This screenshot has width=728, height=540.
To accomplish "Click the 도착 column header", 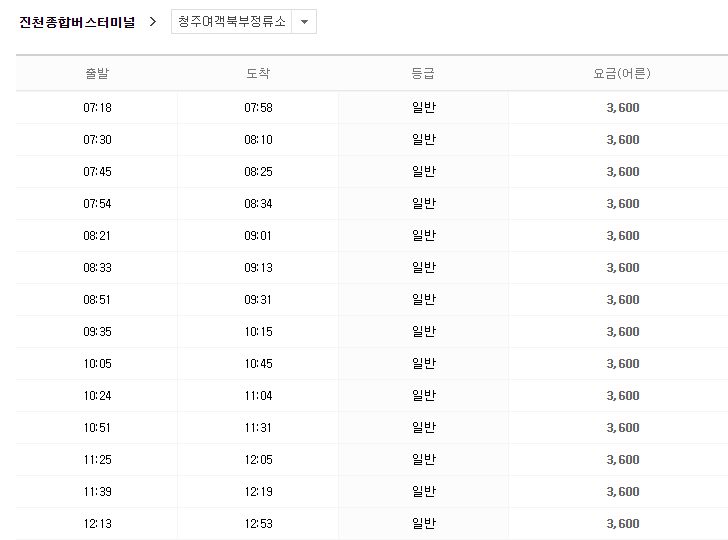I will click(x=258, y=73).
